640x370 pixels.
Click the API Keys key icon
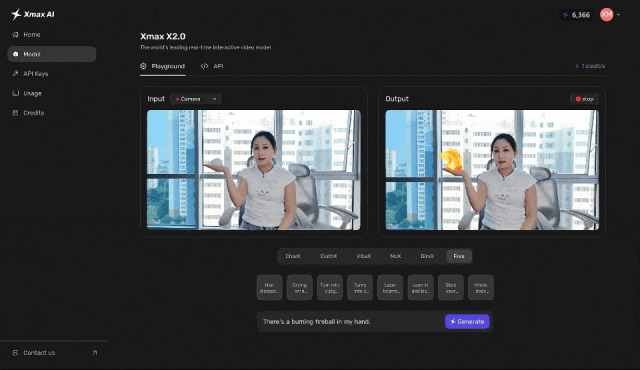tap(16, 73)
